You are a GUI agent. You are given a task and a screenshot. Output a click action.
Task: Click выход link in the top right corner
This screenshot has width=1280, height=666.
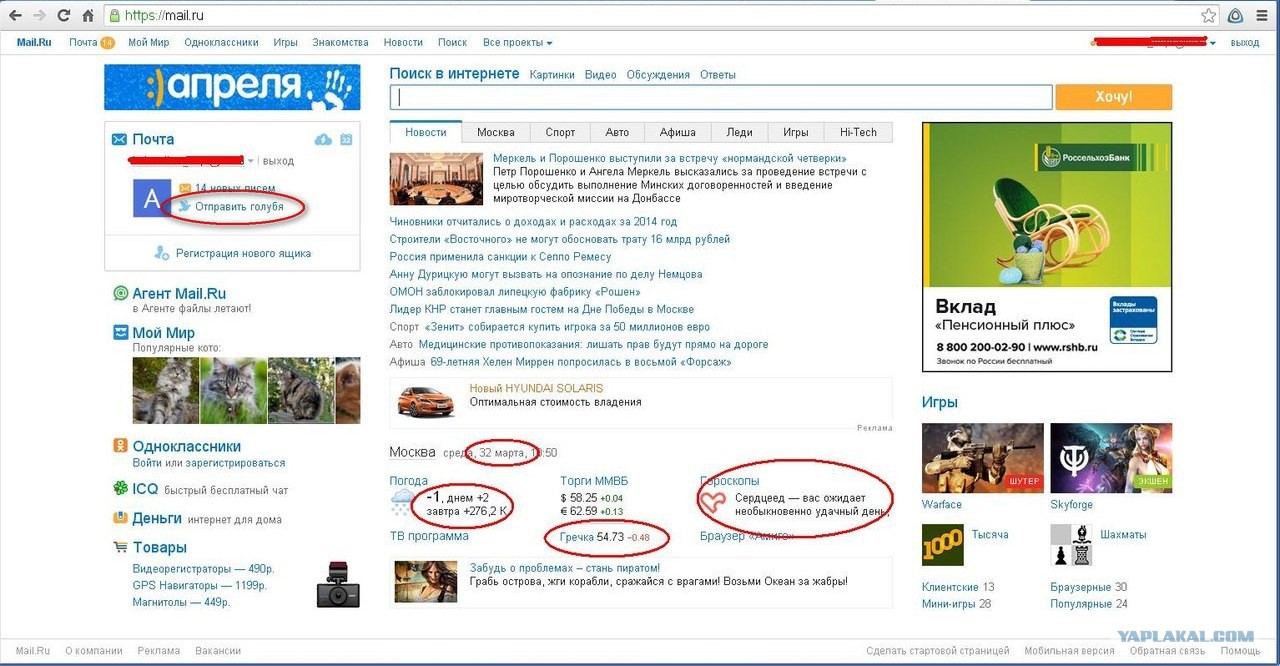[x=1245, y=43]
